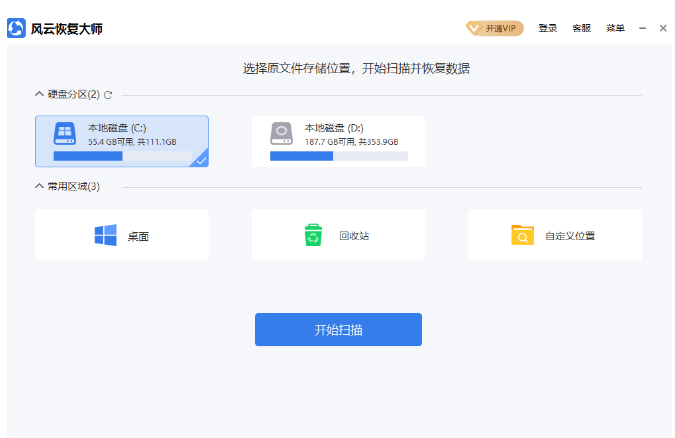The image size is (675, 438).
Task: Choose the 回收站 location card
Action: tap(338, 235)
